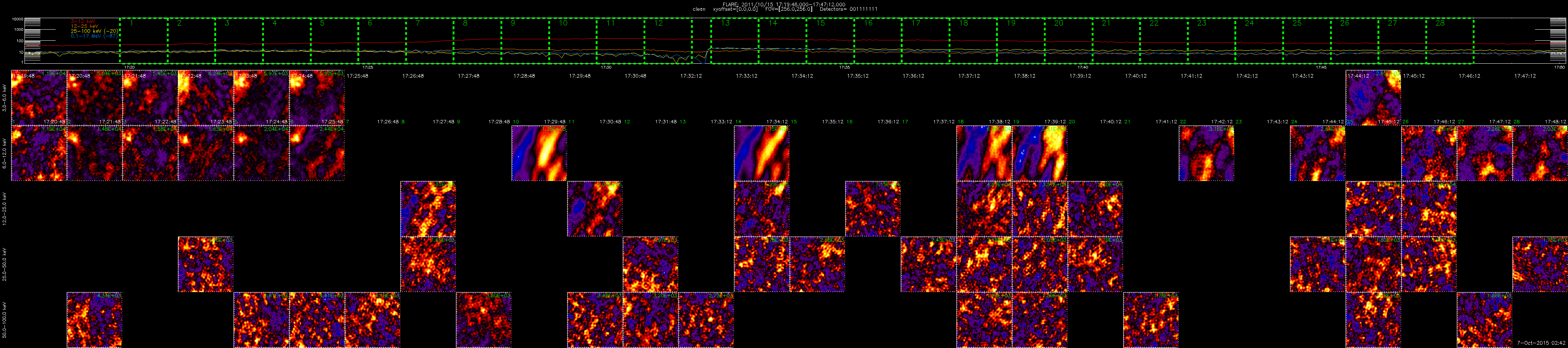The height and width of the screenshot is (348, 1568).
Task: Open the 25.0-50.0 keV image for interval 12
Action: 651,265
